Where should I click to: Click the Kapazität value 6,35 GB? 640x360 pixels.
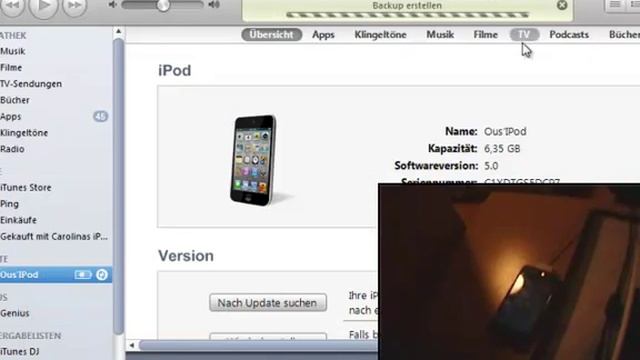pos(502,149)
